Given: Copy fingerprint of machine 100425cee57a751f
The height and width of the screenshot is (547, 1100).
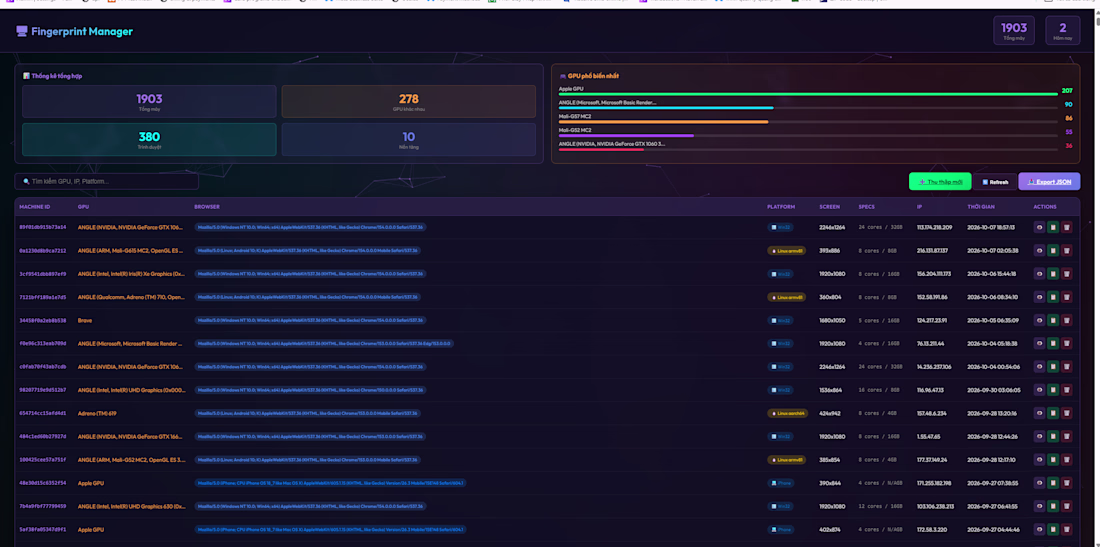Looking at the screenshot, I should coord(1052,460).
